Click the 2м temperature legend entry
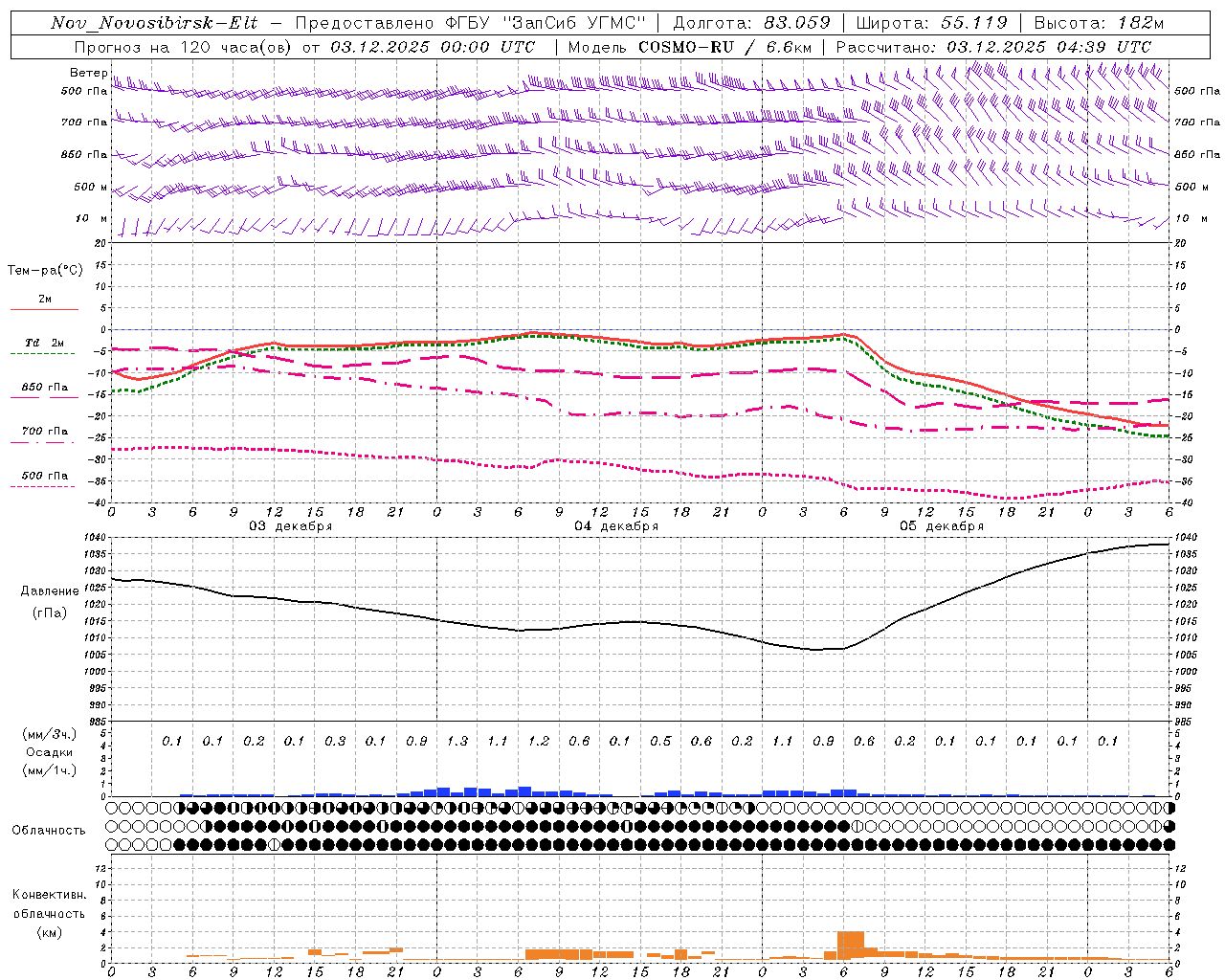 pos(45,299)
